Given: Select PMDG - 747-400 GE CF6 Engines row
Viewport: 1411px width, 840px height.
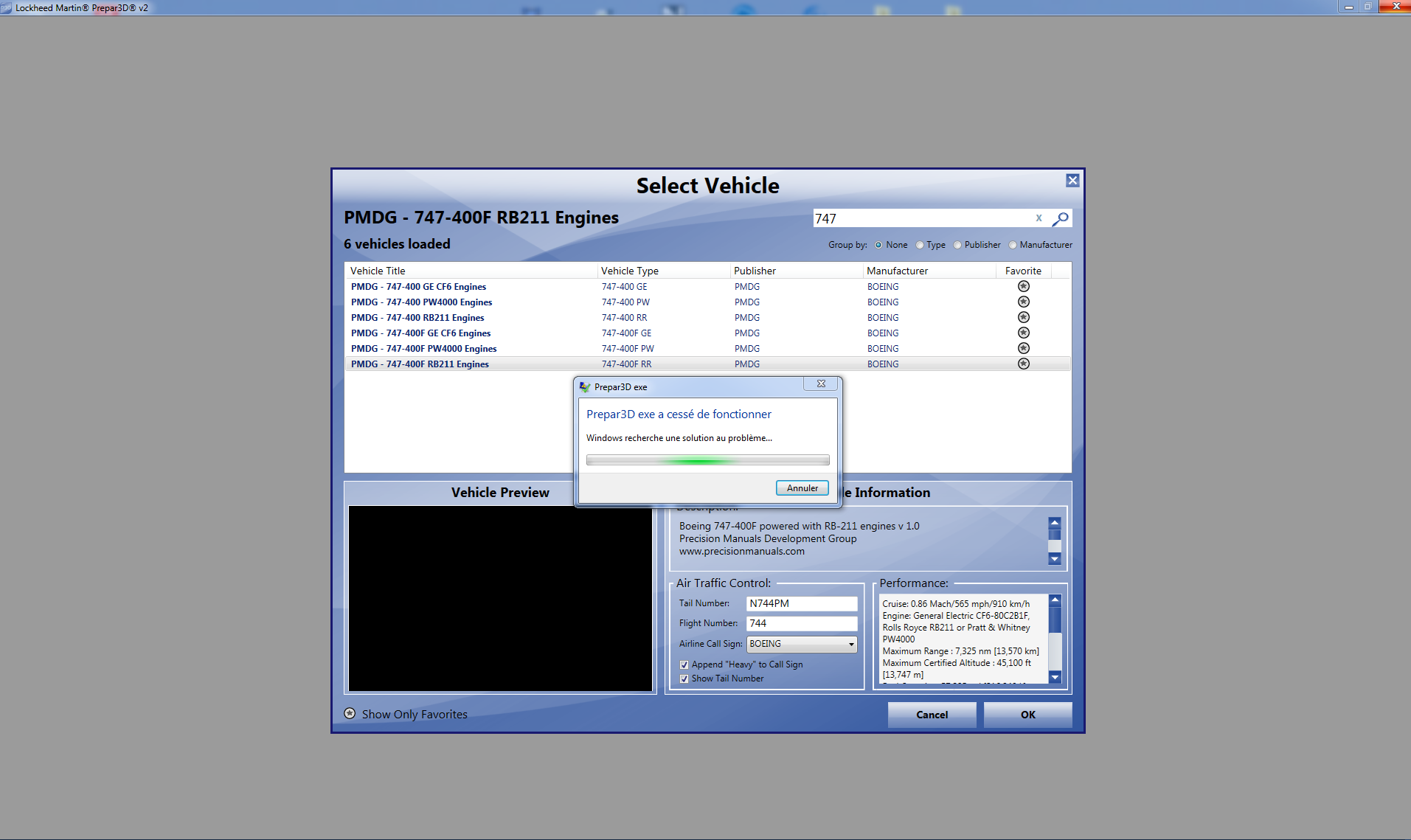Looking at the screenshot, I should pos(707,286).
